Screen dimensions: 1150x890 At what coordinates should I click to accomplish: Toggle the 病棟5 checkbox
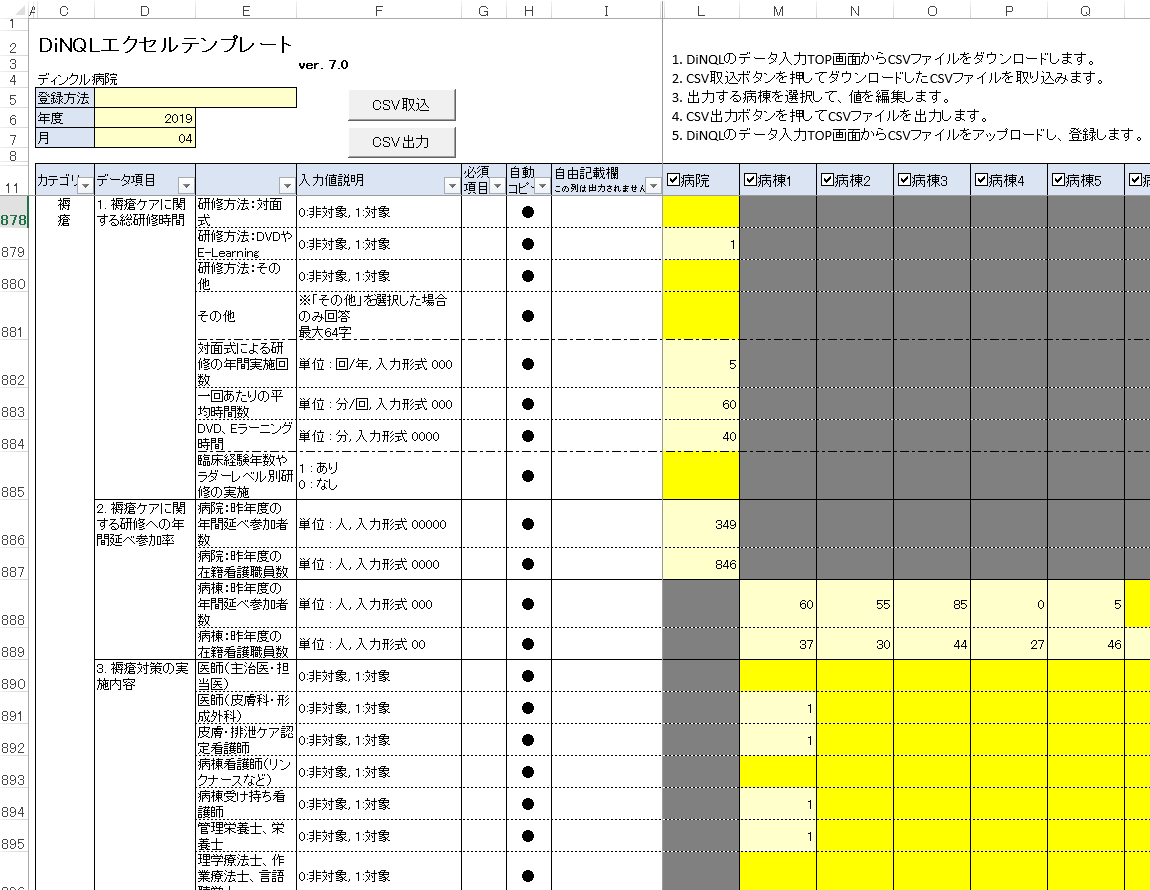point(1058,180)
